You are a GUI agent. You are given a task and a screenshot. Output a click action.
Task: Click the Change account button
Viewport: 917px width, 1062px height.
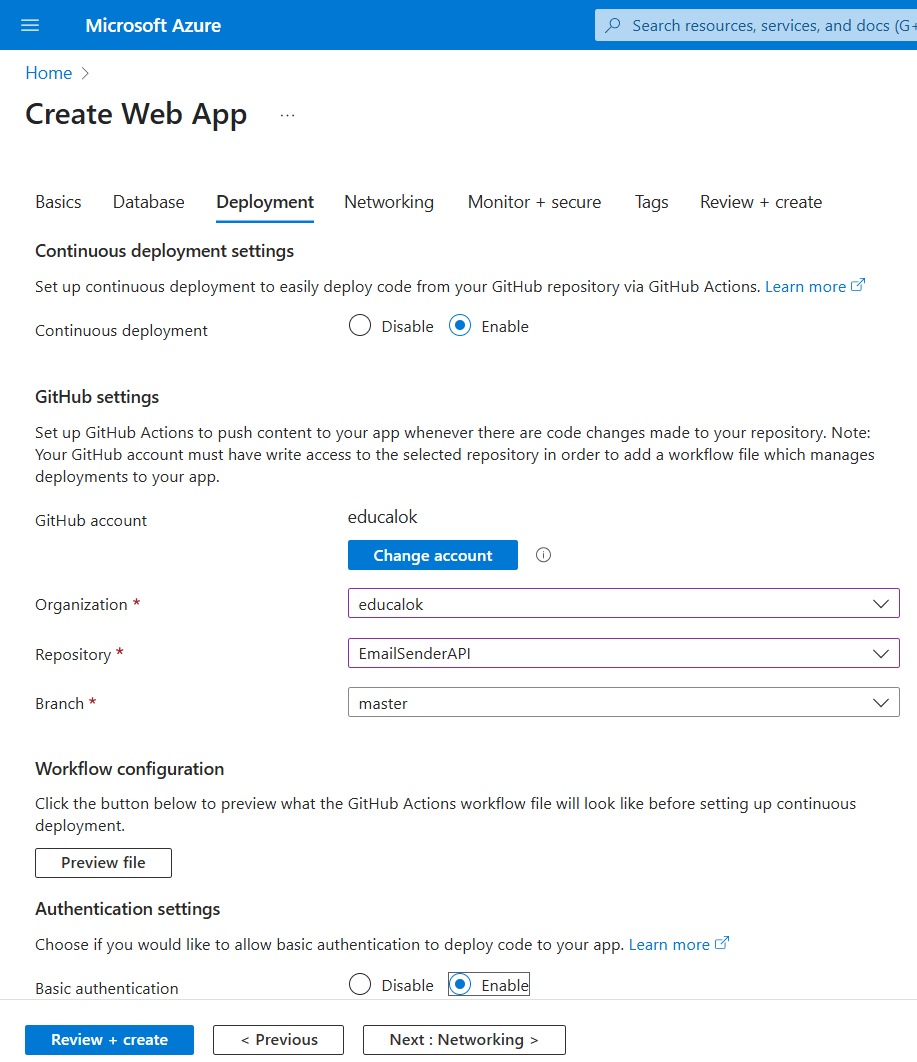click(x=433, y=555)
